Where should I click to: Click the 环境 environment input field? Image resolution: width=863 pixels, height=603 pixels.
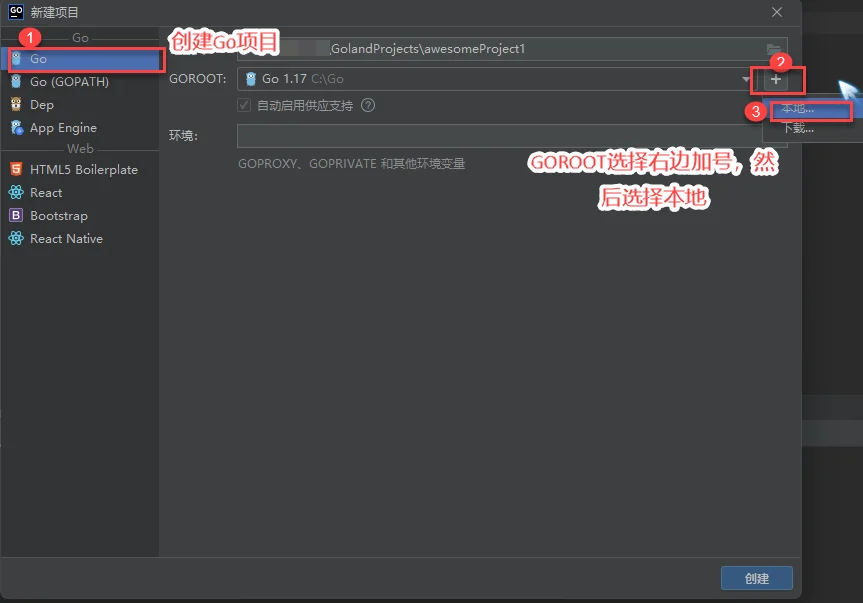click(512, 136)
